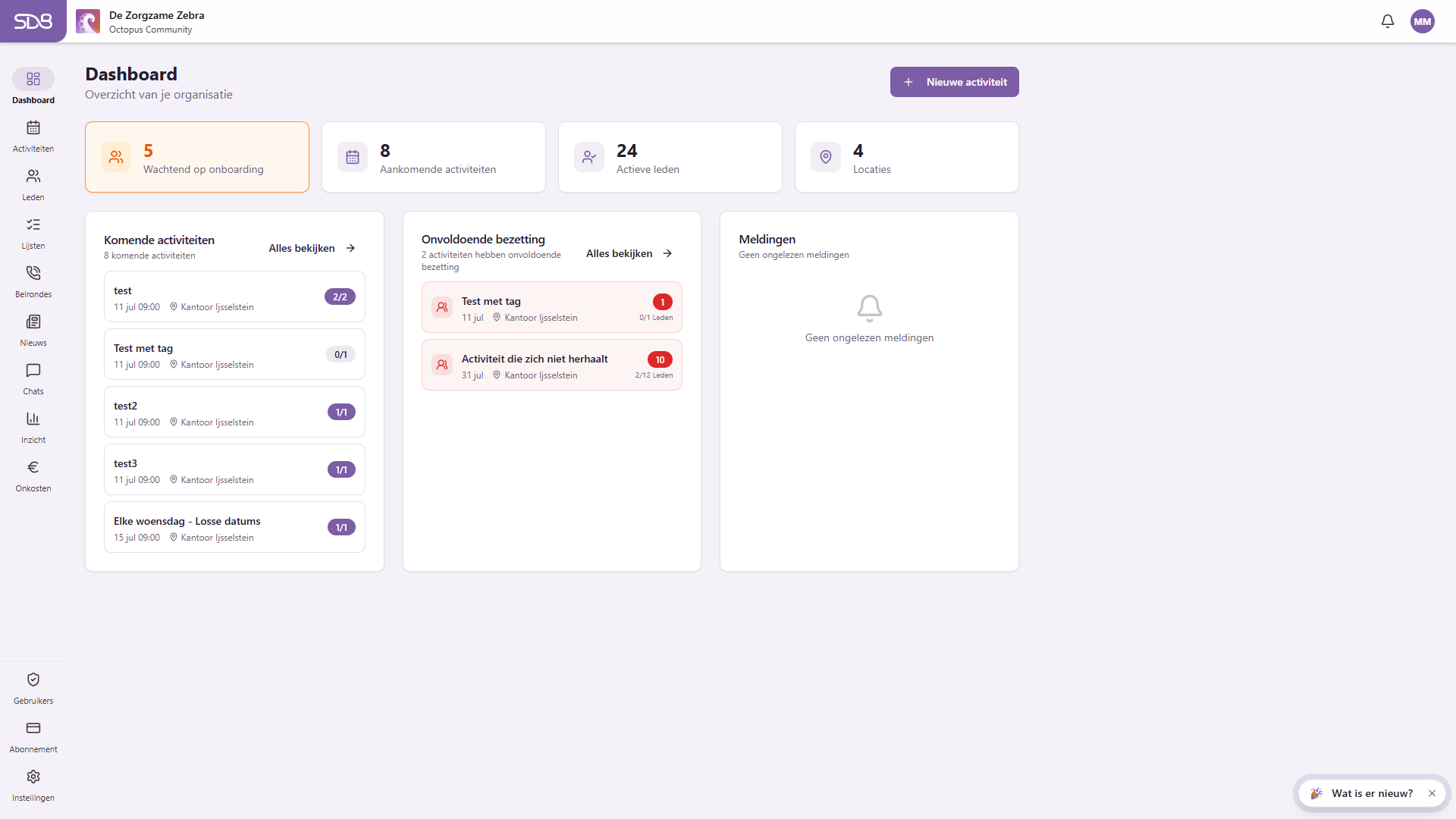Open Abonnement card icon
Image resolution: width=1456 pixels, height=819 pixels.
point(33,728)
